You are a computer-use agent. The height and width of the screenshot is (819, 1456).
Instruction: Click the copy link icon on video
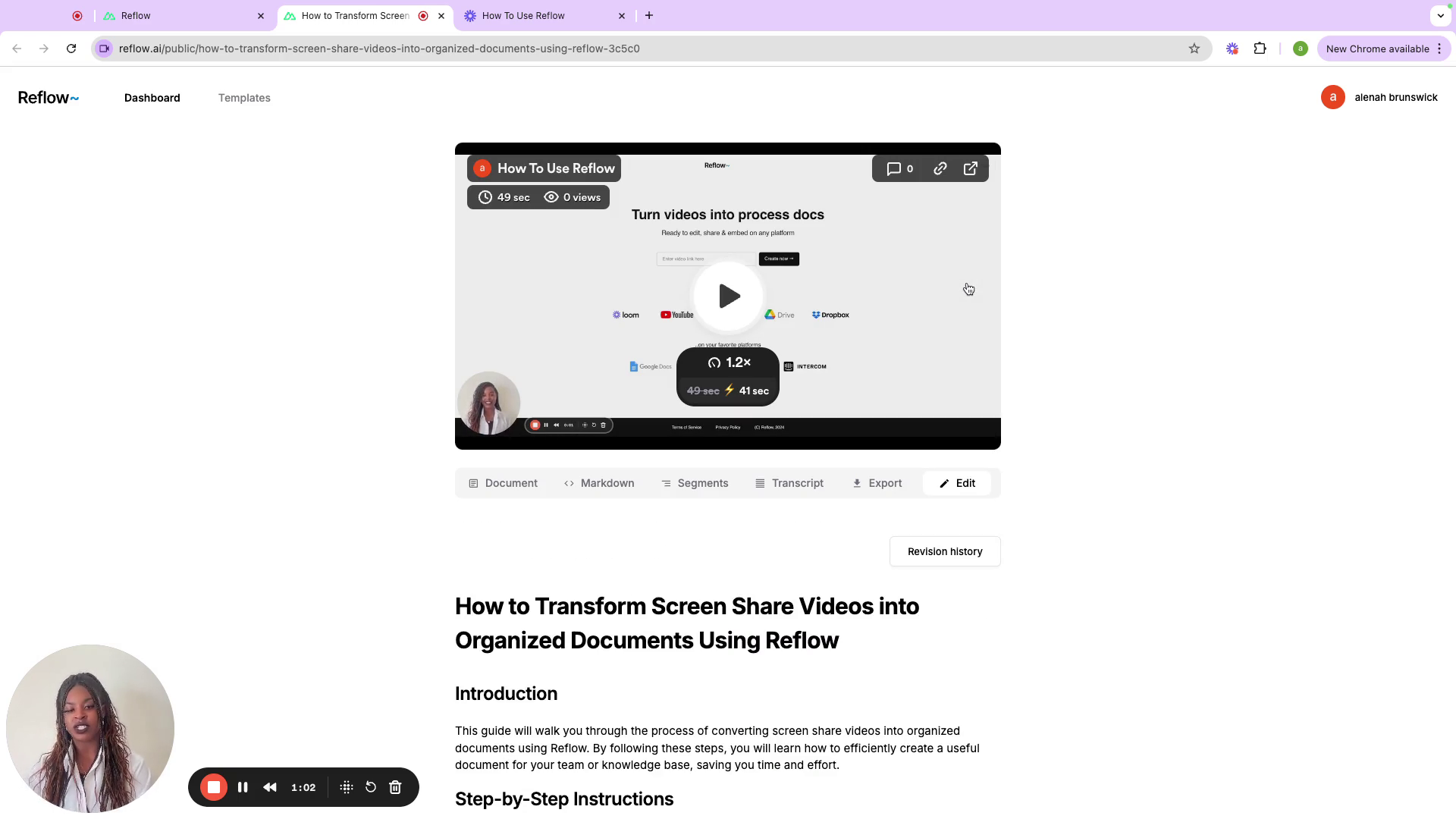tap(940, 168)
